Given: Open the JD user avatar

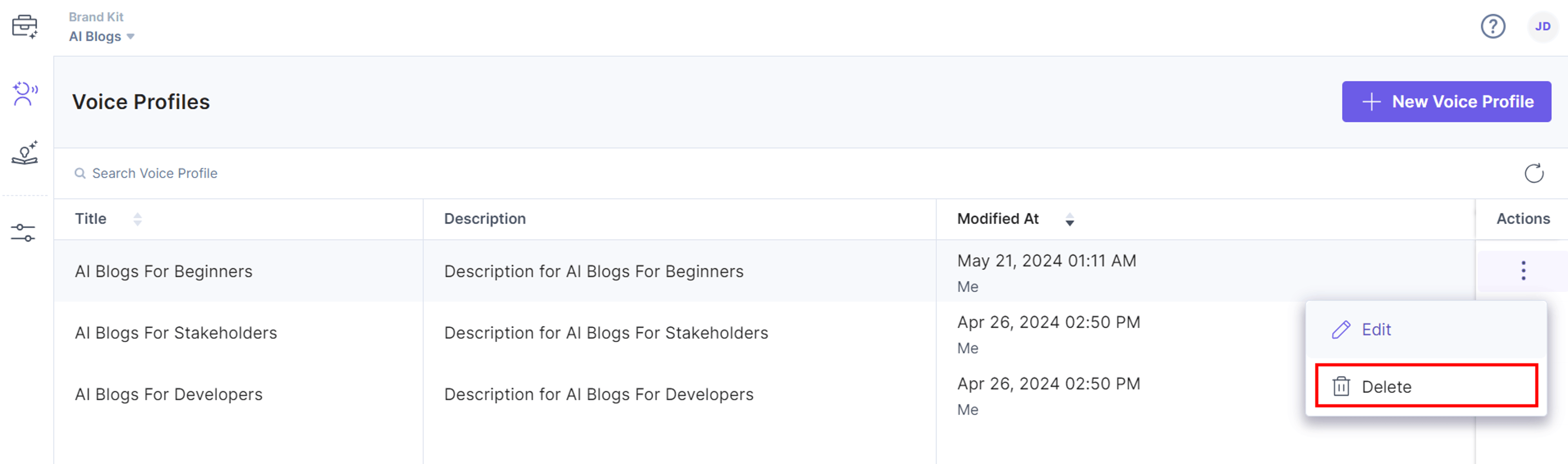Looking at the screenshot, I should click(1542, 26).
